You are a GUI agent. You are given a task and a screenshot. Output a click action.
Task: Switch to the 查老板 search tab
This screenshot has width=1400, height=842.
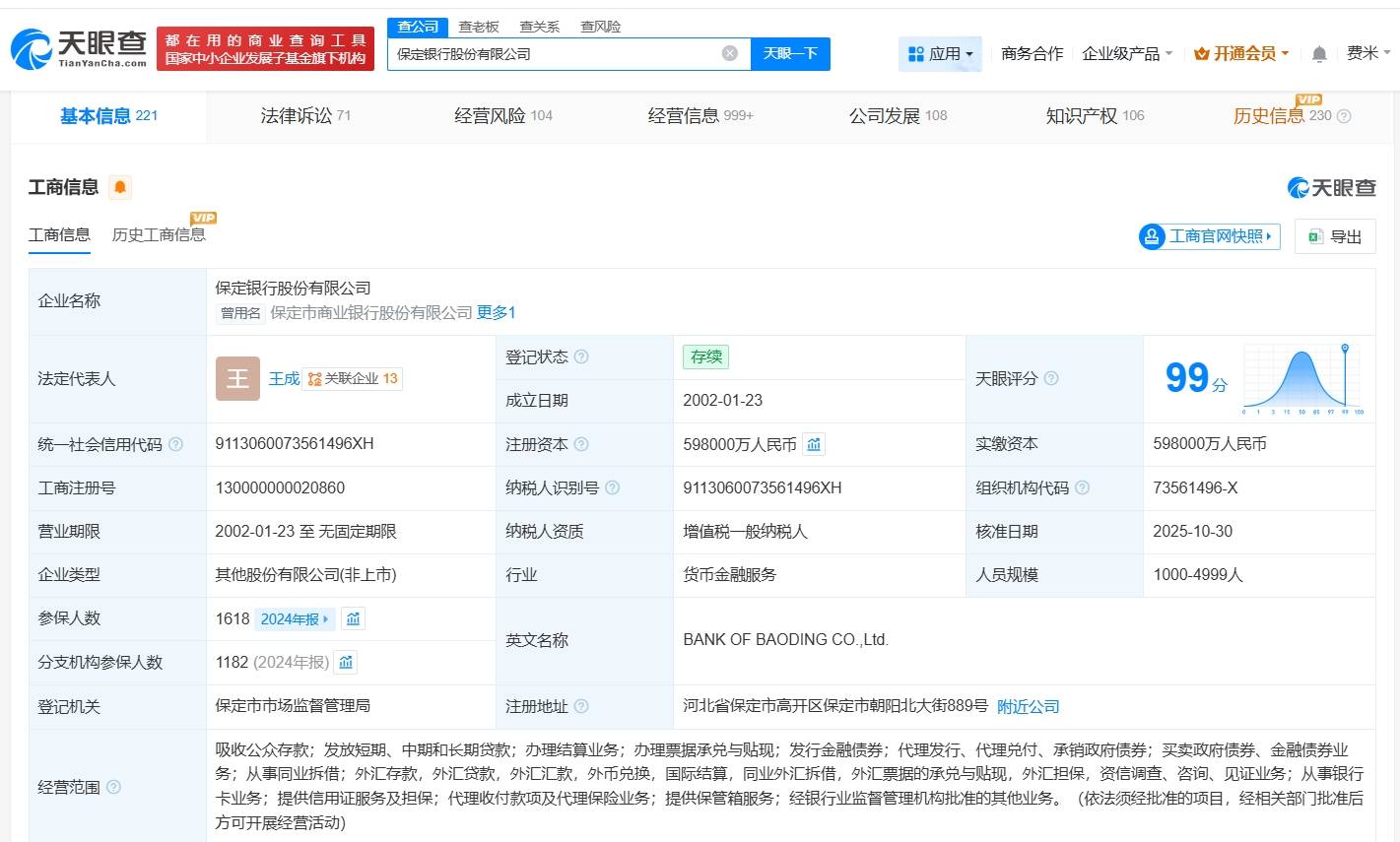pyautogui.click(x=479, y=26)
